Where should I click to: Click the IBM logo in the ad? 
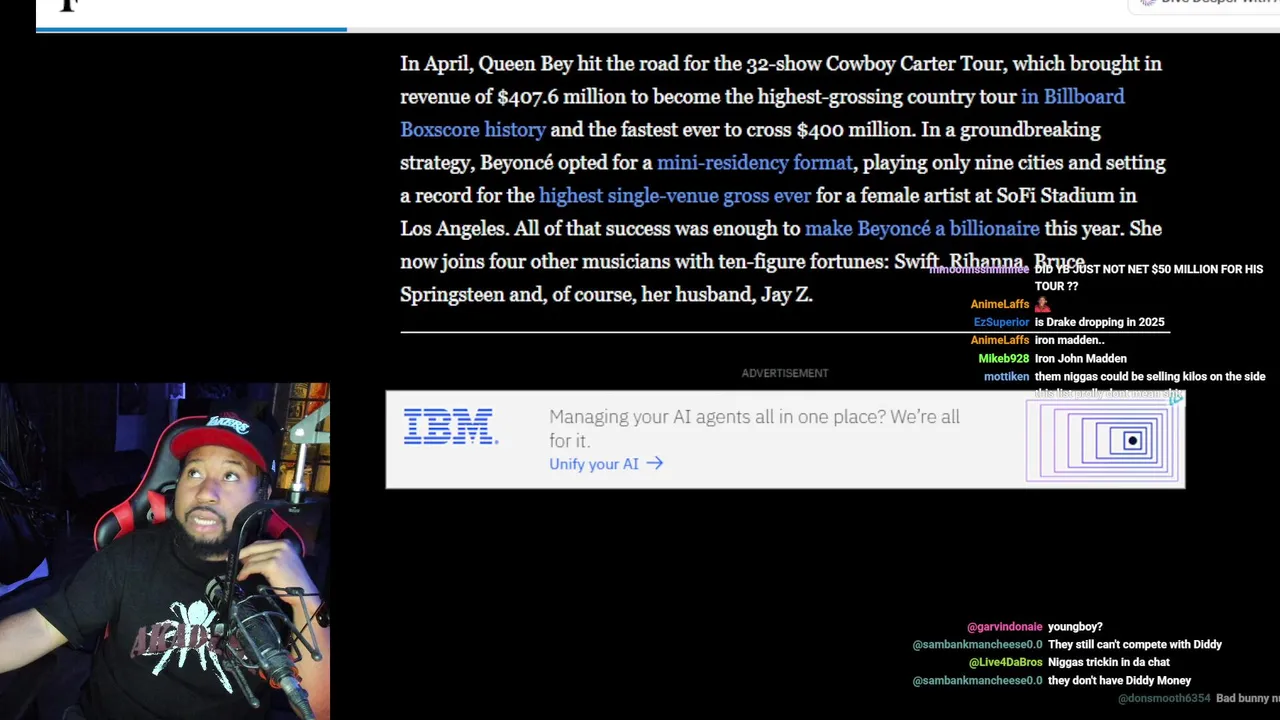450,427
